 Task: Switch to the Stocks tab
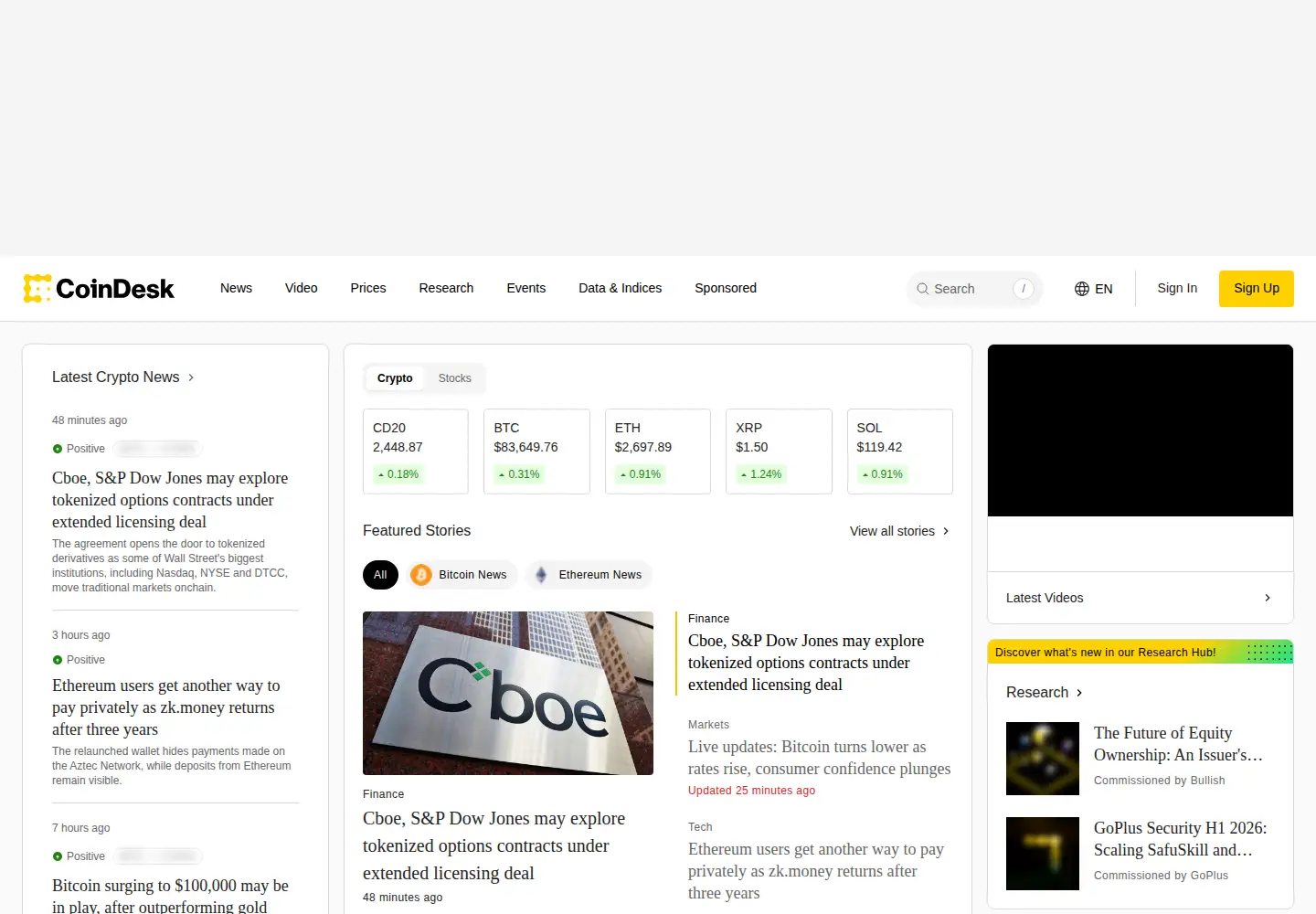(455, 378)
